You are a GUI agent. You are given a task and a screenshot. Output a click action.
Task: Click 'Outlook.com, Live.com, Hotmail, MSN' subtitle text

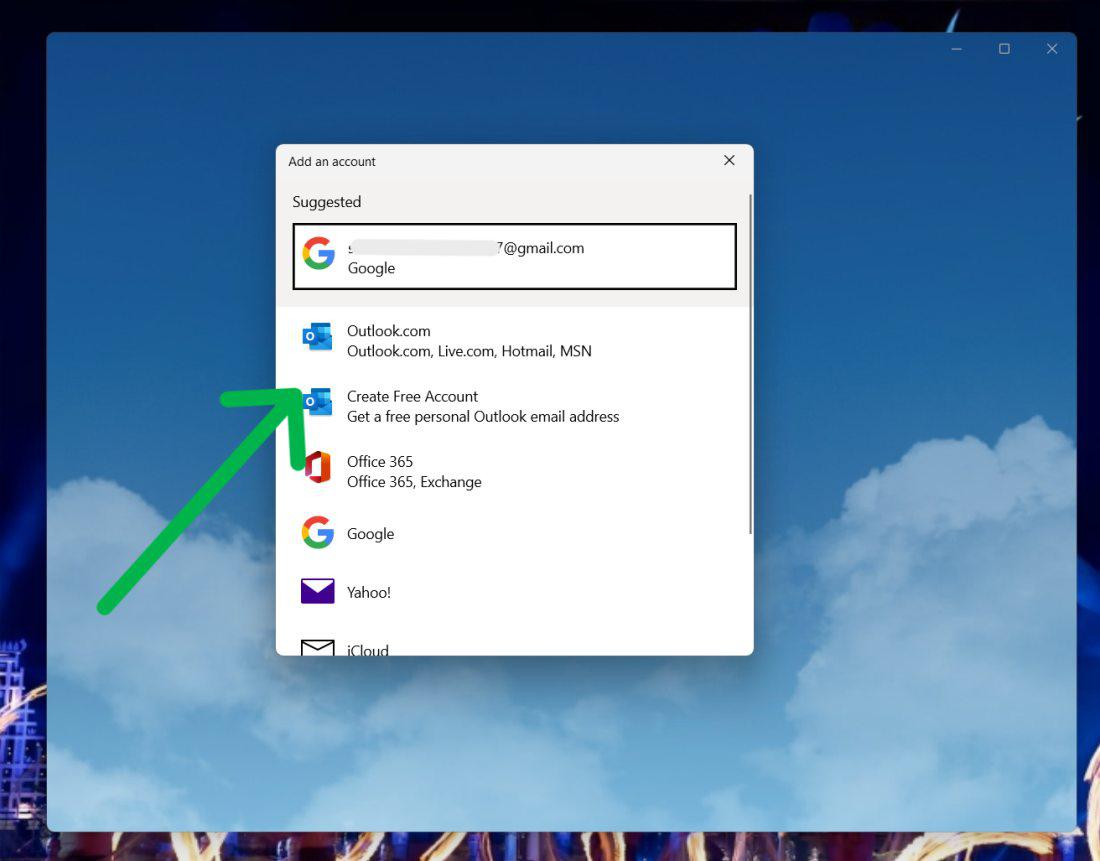[x=469, y=351]
